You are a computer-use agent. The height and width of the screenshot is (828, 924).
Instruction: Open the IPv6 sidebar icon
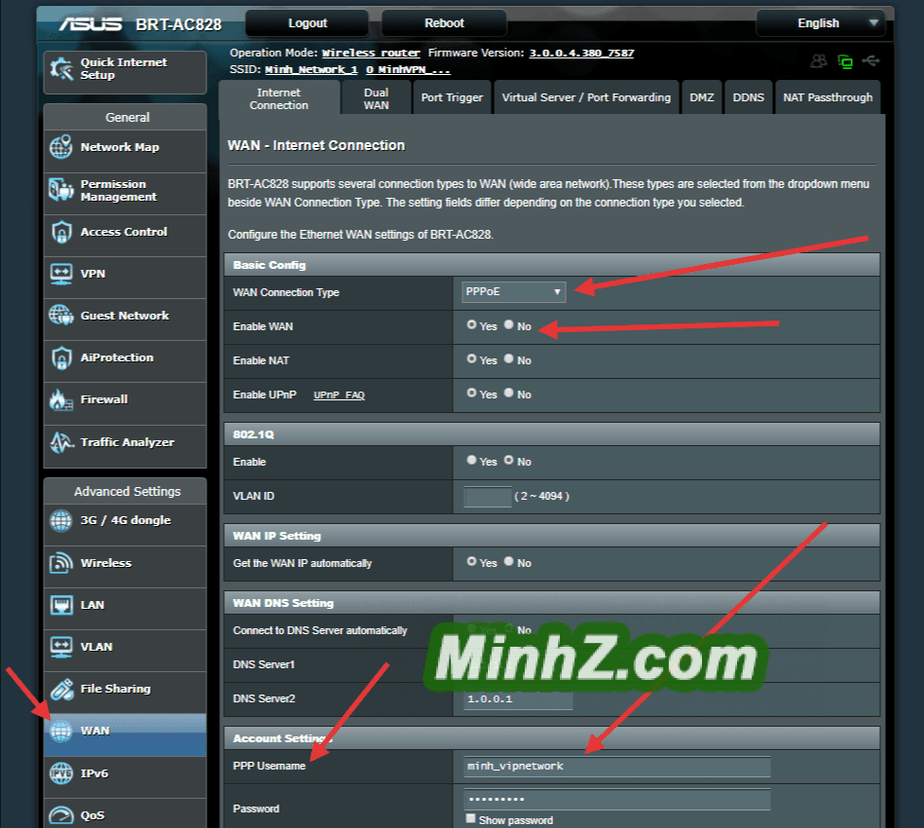[x=61, y=773]
